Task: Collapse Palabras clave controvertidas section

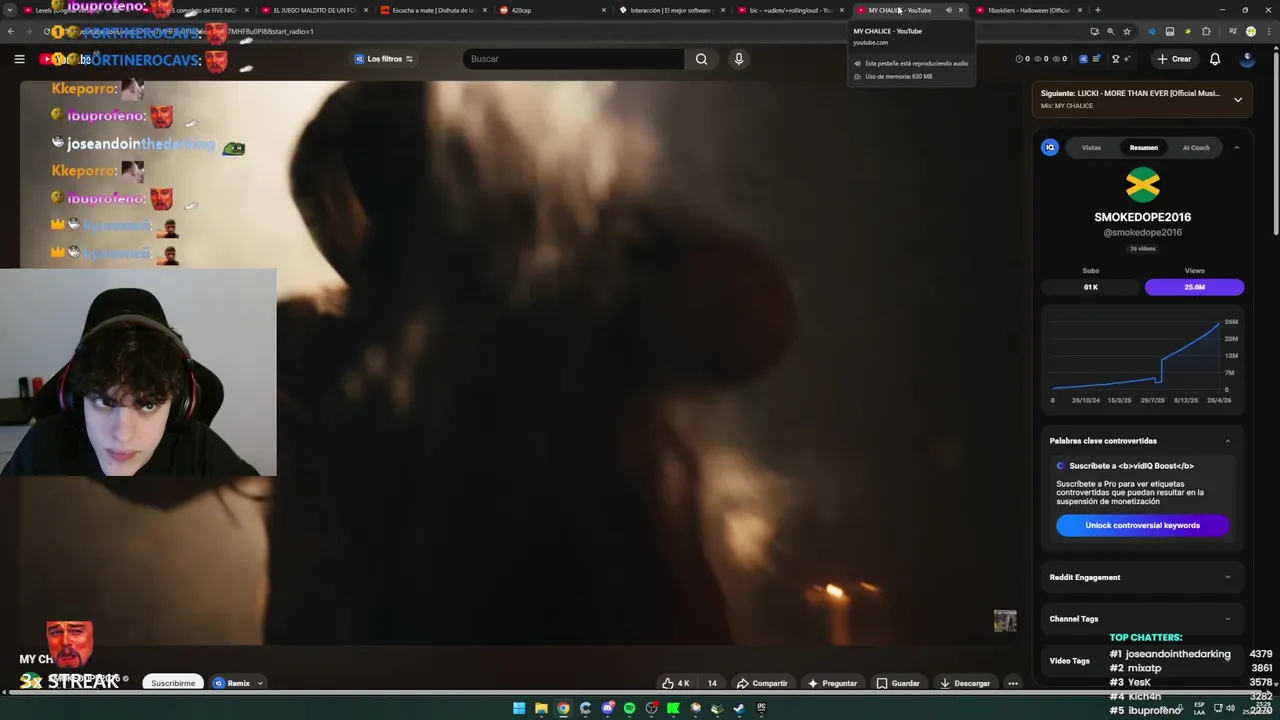Action: (x=1228, y=441)
